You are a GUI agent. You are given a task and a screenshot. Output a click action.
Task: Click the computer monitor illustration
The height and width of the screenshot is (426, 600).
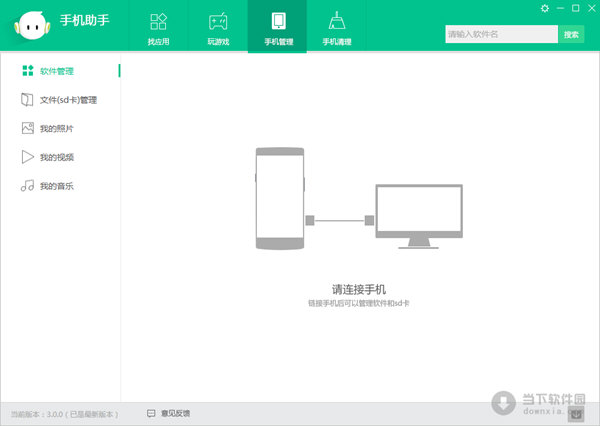(419, 216)
